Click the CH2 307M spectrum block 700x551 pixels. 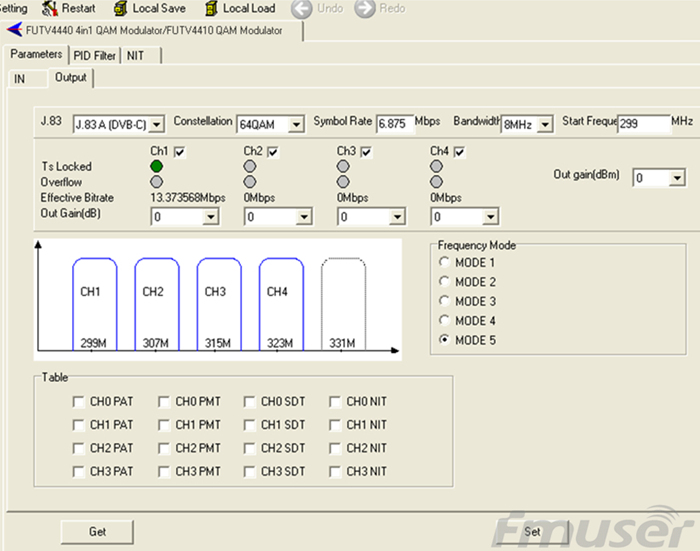click(157, 304)
